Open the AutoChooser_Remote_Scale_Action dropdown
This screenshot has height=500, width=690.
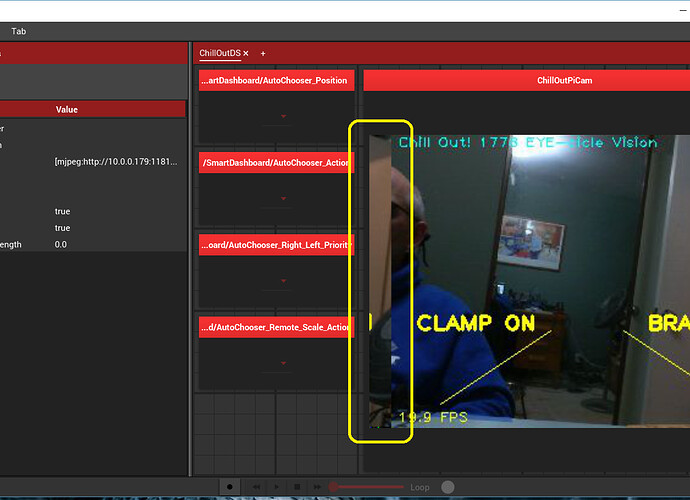(x=276, y=363)
